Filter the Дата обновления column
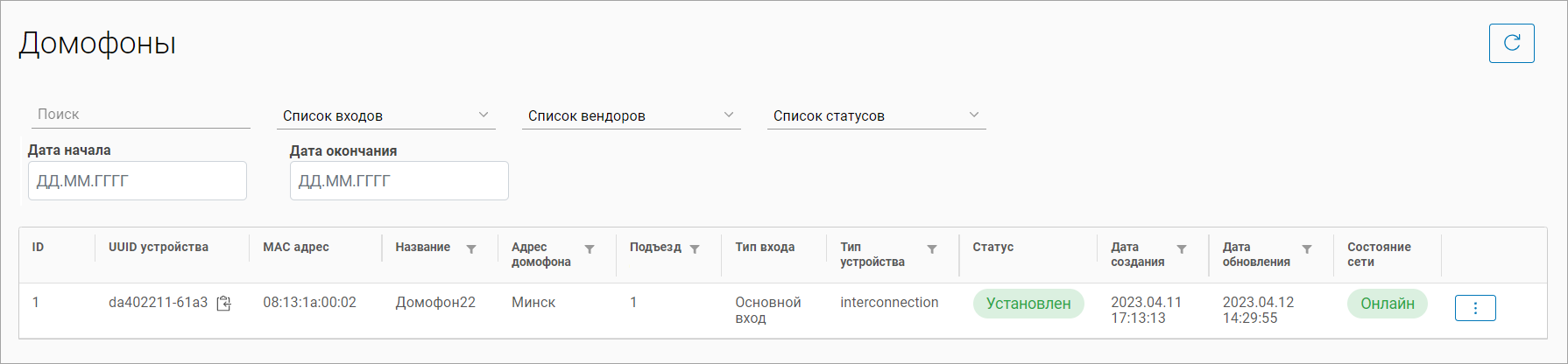The width and height of the screenshot is (1568, 364). [x=1307, y=249]
